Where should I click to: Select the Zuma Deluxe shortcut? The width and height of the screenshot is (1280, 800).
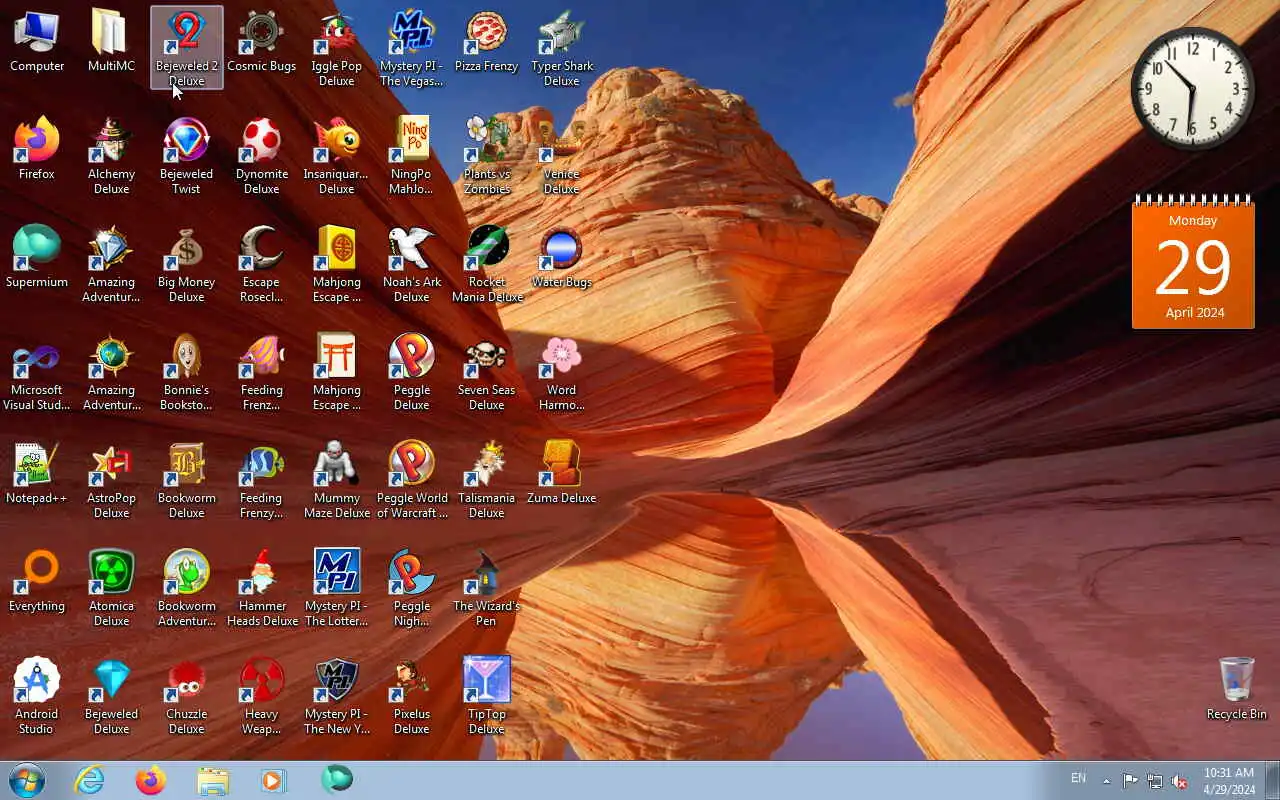tap(562, 474)
